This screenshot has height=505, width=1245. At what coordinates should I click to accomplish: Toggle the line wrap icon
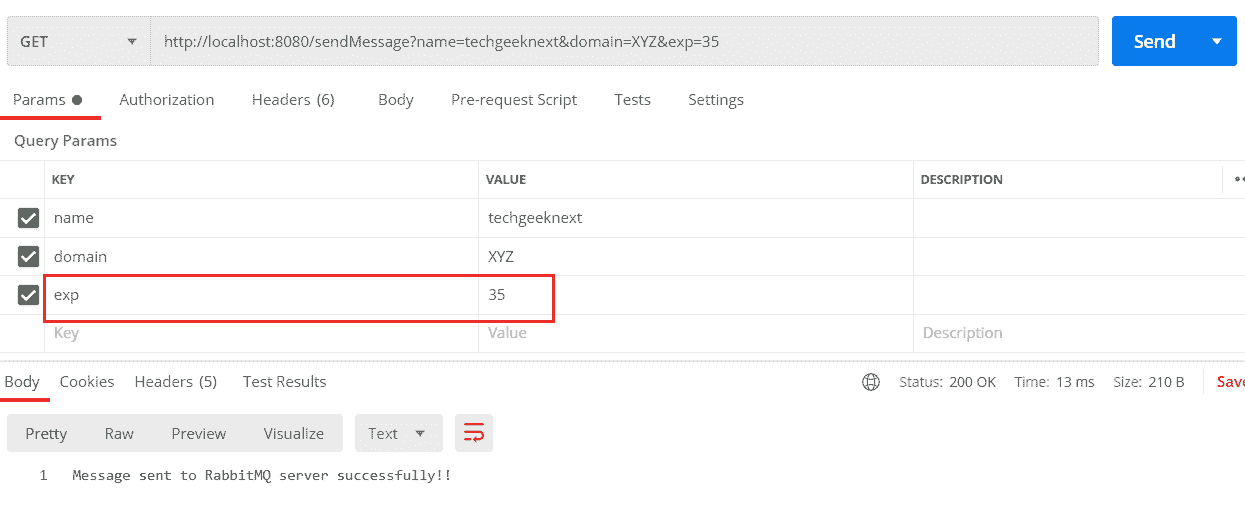(x=474, y=433)
